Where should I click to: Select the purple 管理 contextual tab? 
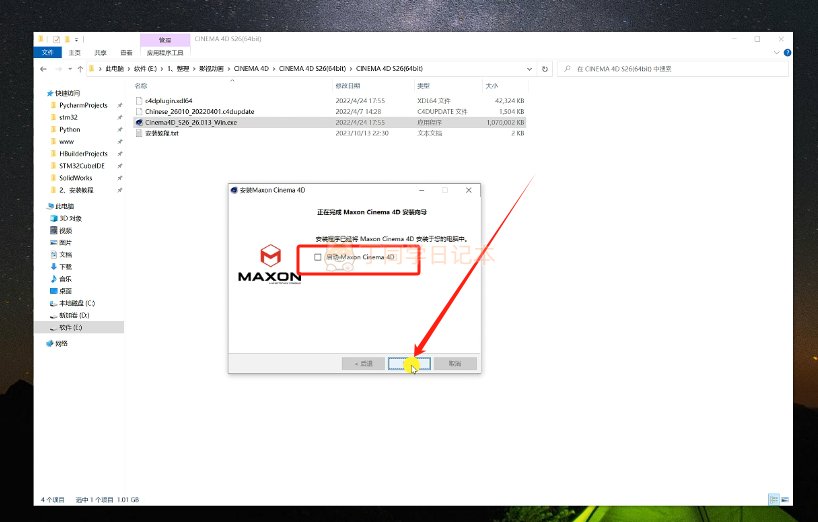pyautogui.click(x=165, y=40)
